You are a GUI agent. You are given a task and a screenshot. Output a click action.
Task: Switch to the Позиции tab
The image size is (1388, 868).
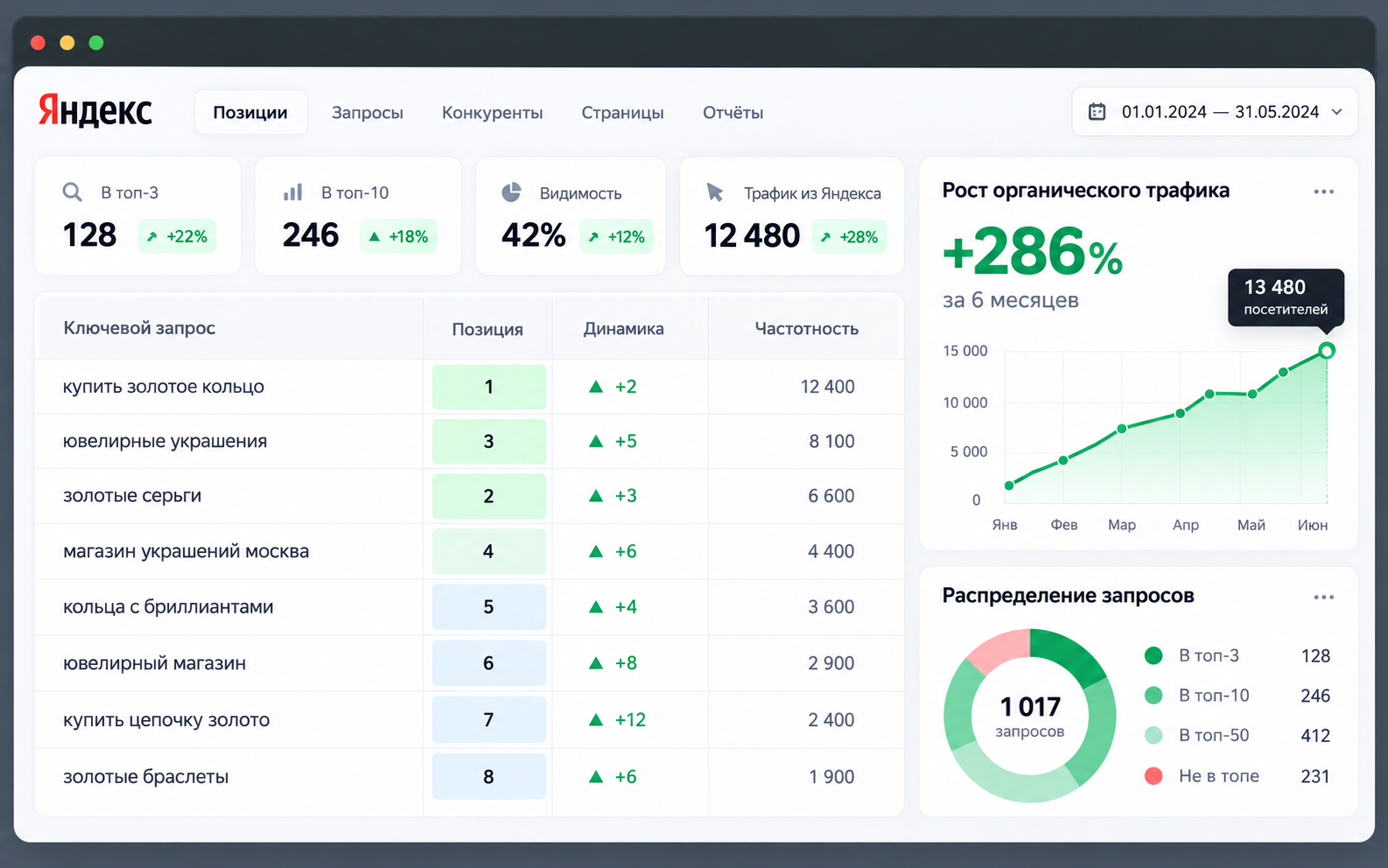coord(250,112)
